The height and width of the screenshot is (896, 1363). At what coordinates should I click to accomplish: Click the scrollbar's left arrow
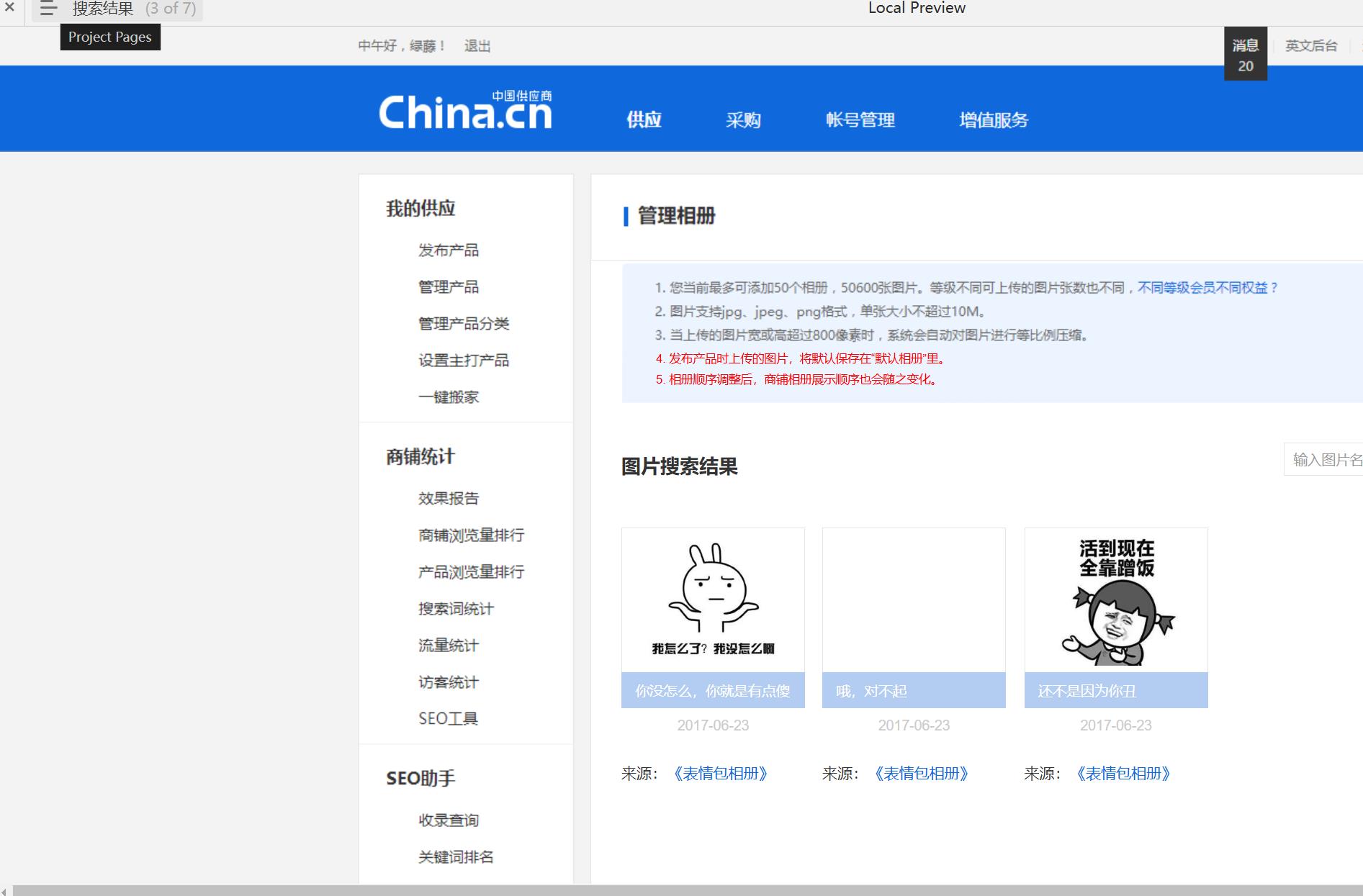(4, 891)
